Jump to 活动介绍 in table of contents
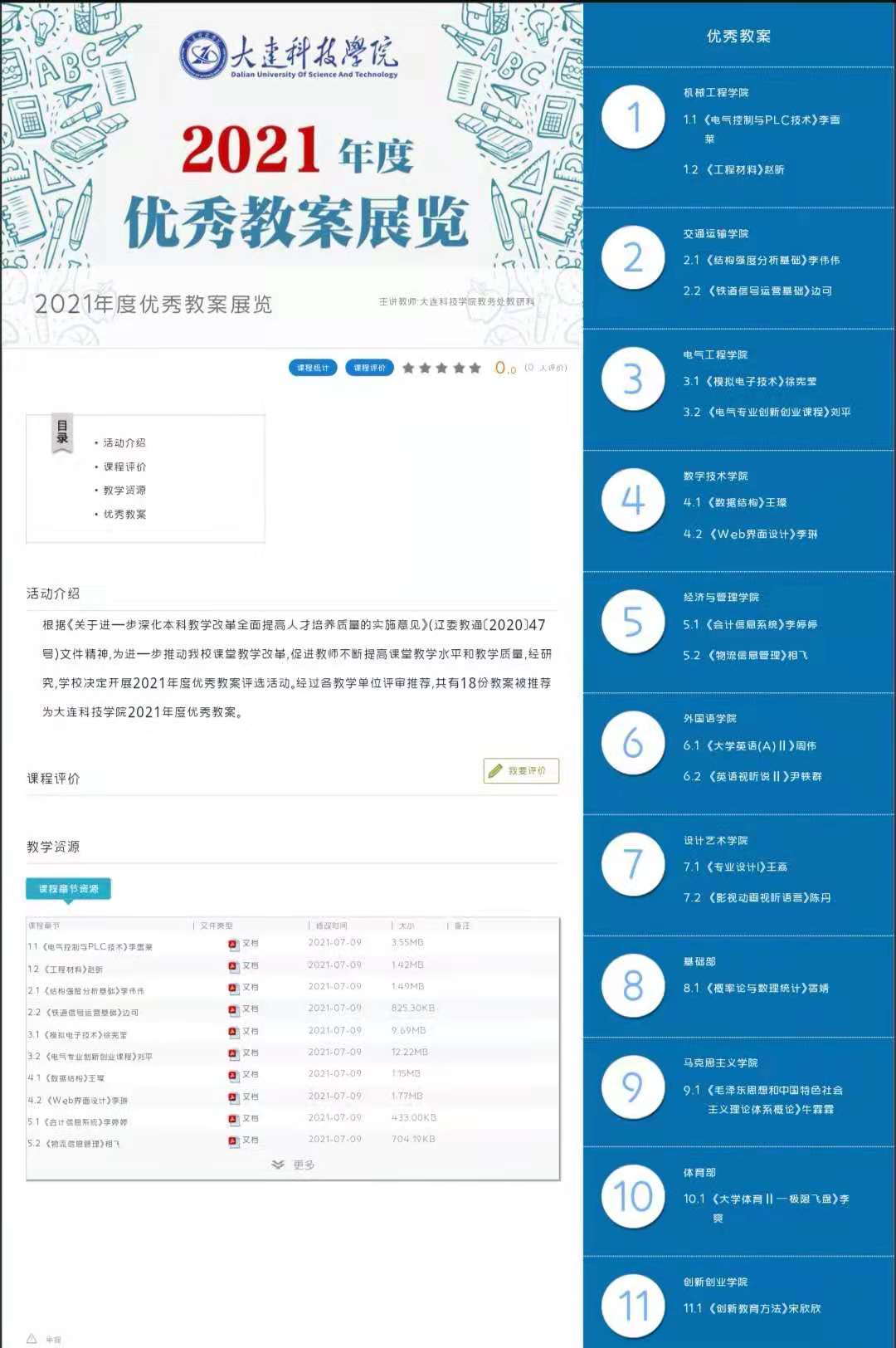The height and width of the screenshot is (1348, 896). click(124, 443)
